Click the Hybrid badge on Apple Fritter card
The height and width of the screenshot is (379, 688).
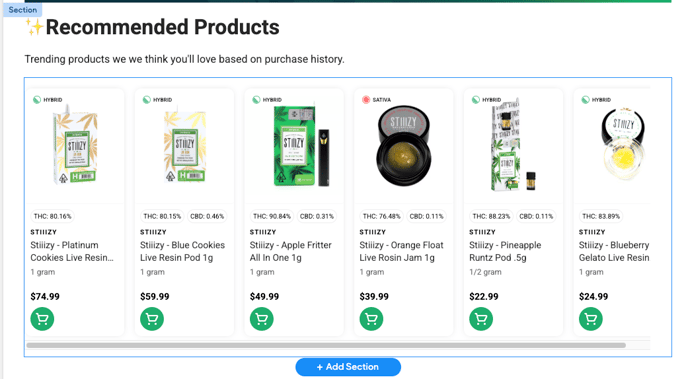(x=267, y=100)
